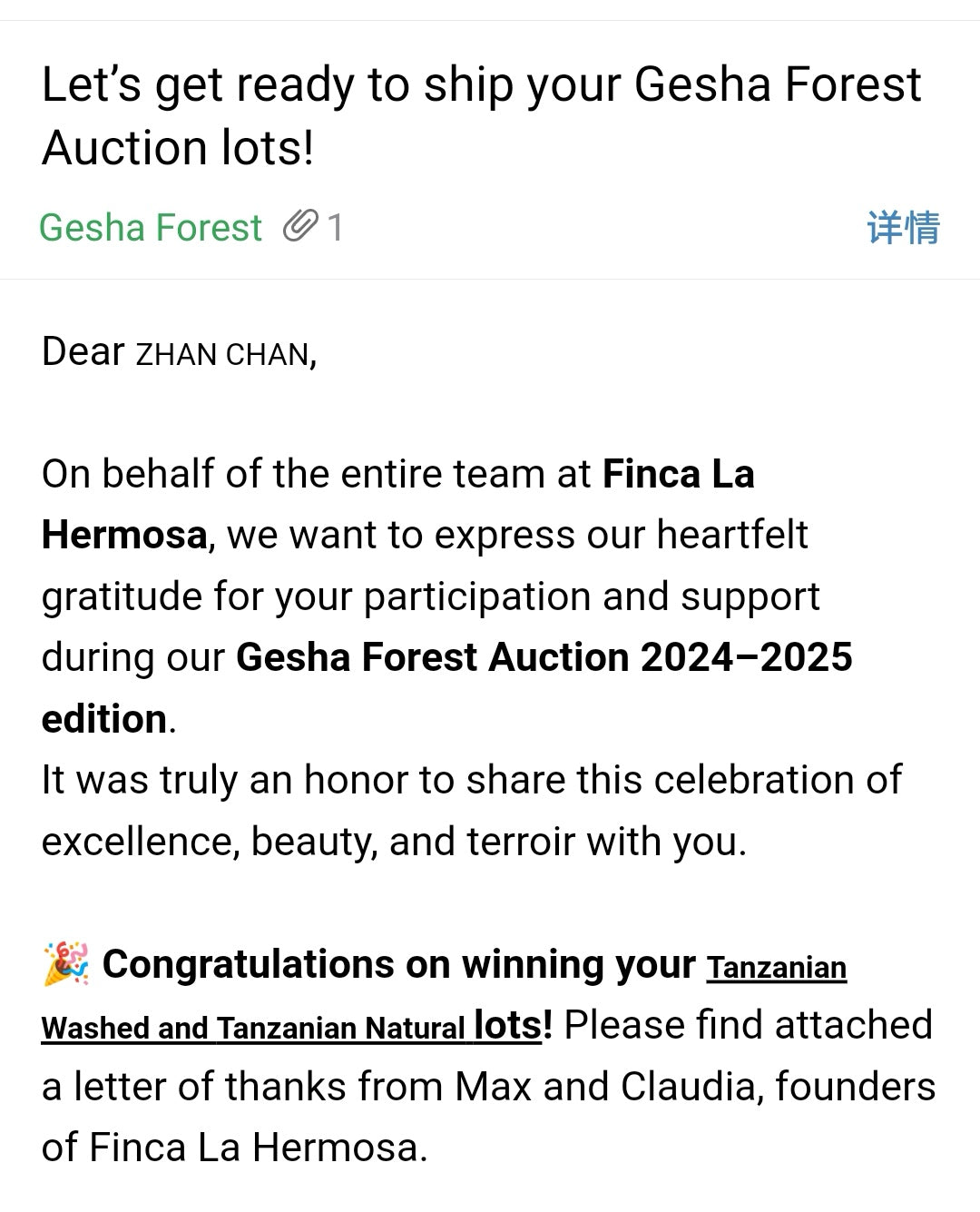Screen dimensions: 980x1212
Task: Click the party popper emoji
Action: point(65,964)
